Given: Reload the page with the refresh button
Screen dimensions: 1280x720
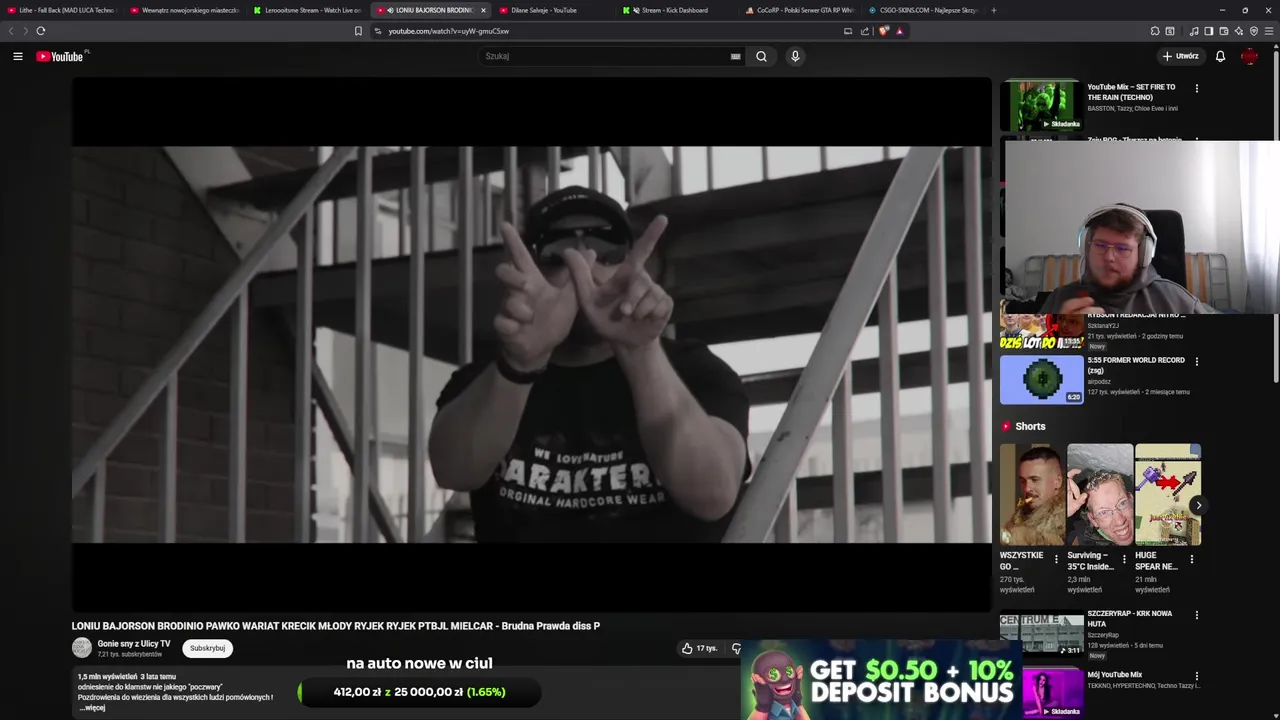Looking at the screenshot, I should pos(41,31).
